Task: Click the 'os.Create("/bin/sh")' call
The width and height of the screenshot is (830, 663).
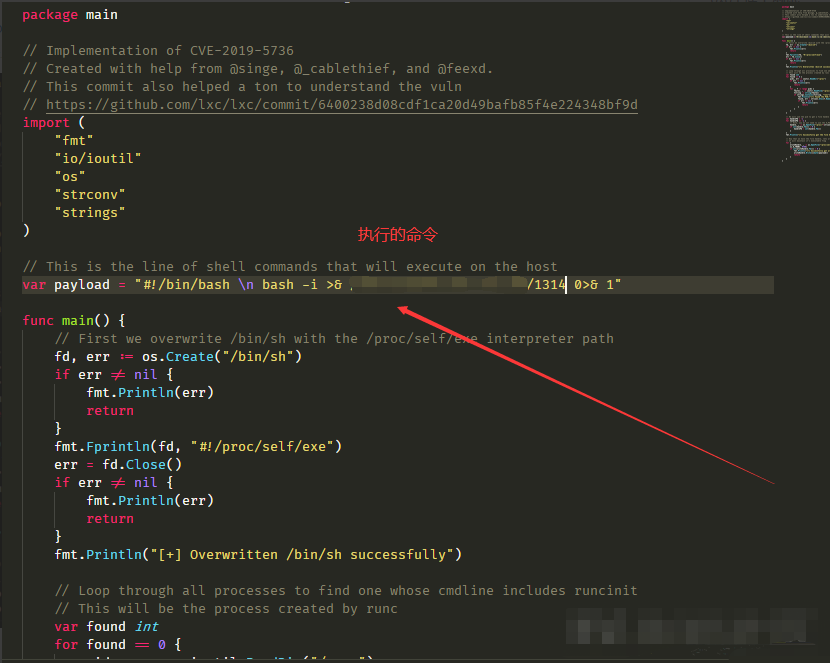Action: (222, 357)
